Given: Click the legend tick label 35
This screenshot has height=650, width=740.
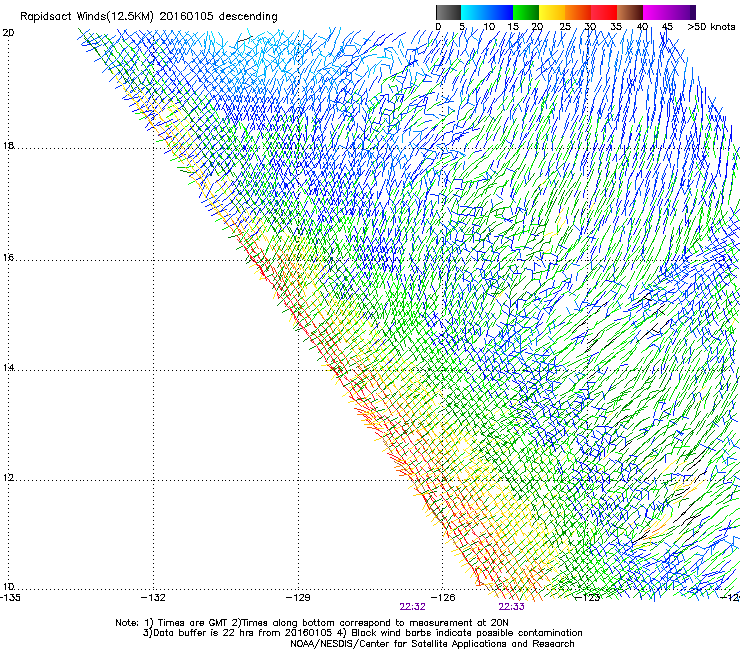Looking at the screenshot, I should point(616,27).
